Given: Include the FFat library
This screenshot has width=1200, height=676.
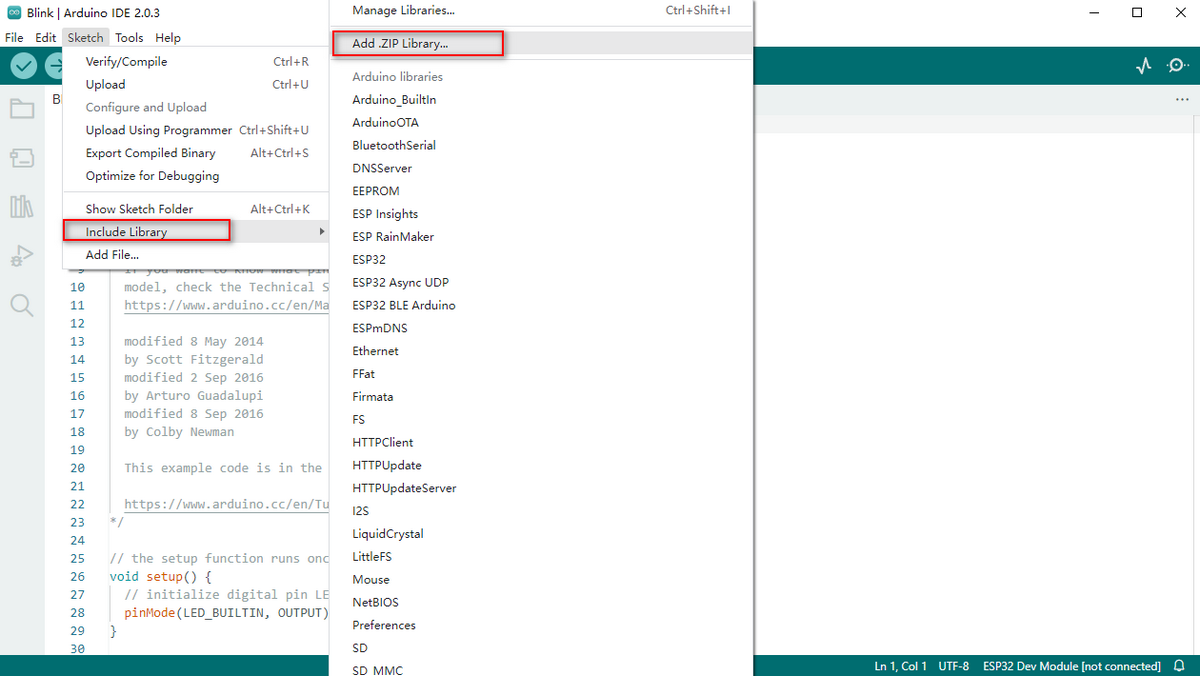Looking at the screenshot, I should coord(541,374).
